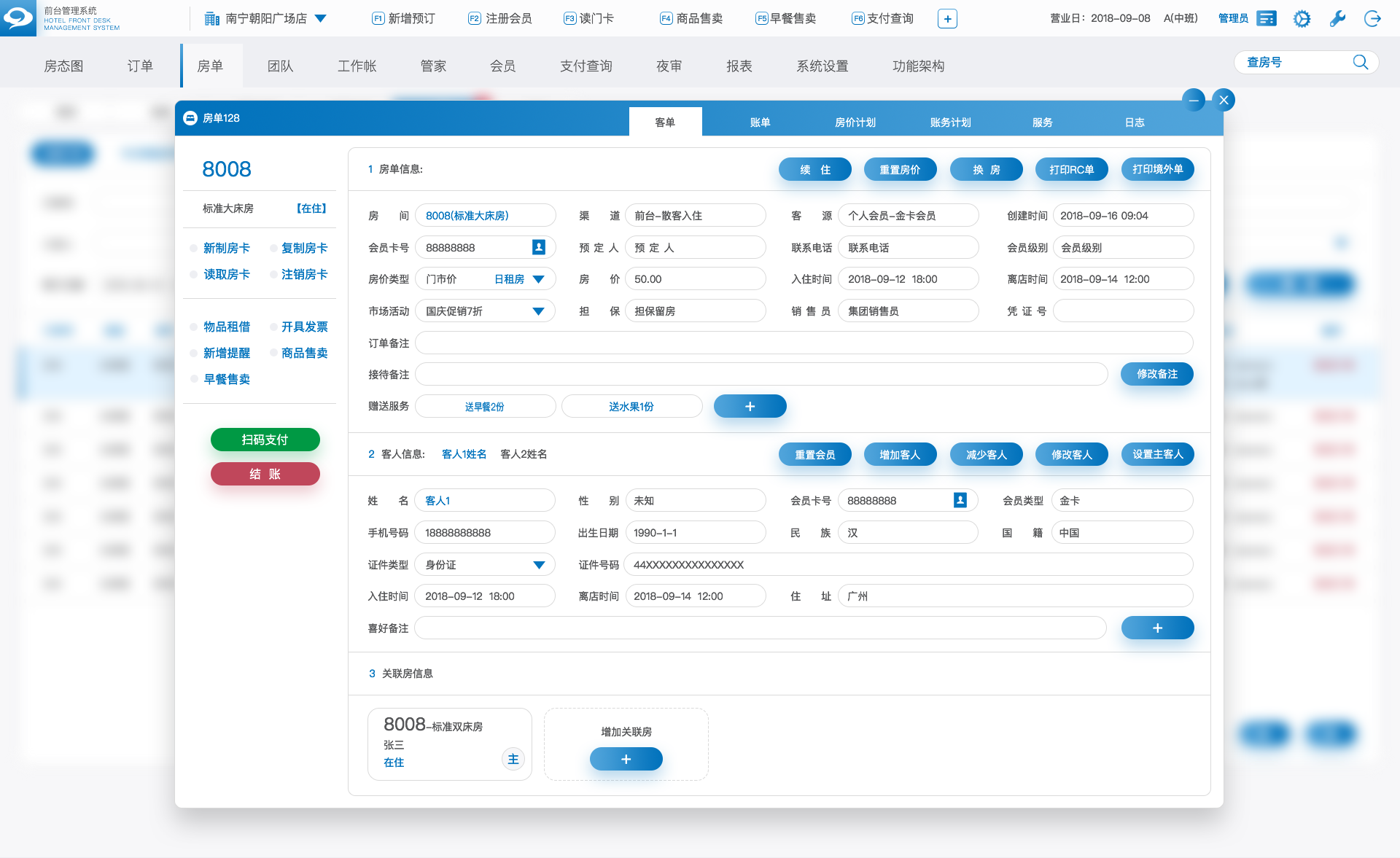Click guest member card lookup icon
This screenshot has width=1400, height=858.
[x=960, y=500]
